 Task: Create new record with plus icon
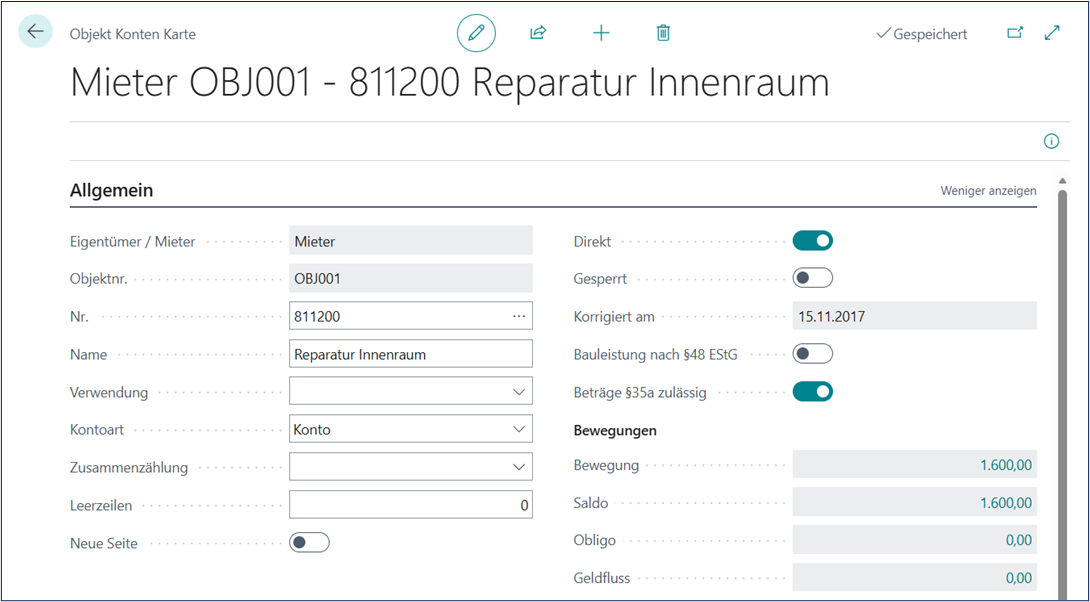coord(601,33)
